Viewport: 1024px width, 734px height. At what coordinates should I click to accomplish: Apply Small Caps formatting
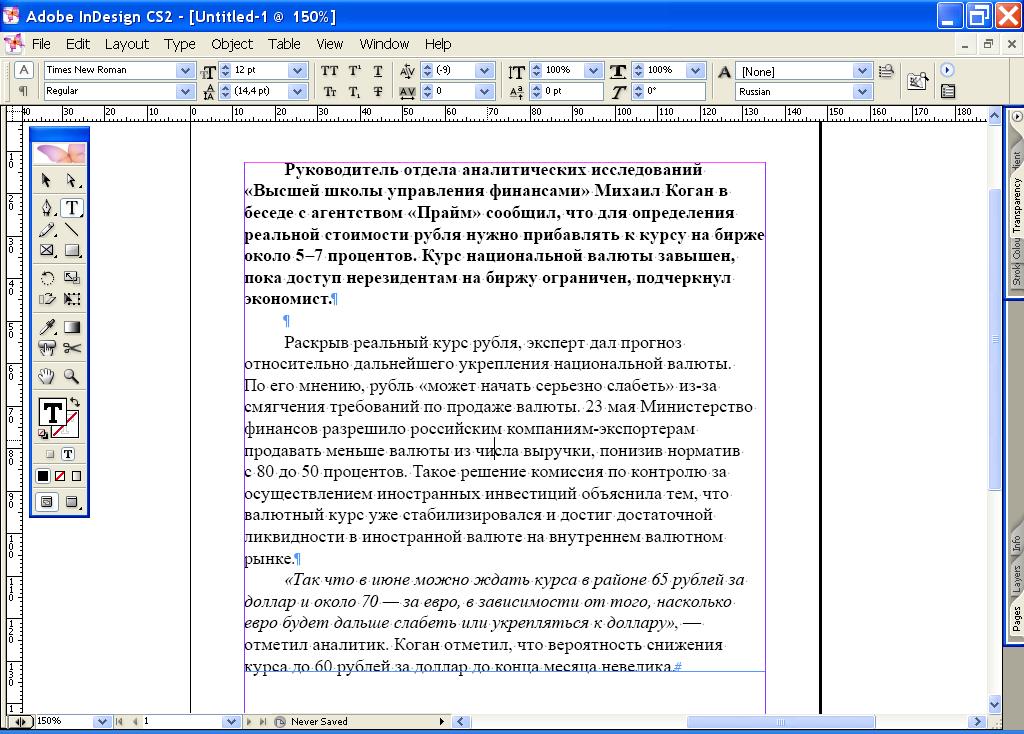point(330,91)
